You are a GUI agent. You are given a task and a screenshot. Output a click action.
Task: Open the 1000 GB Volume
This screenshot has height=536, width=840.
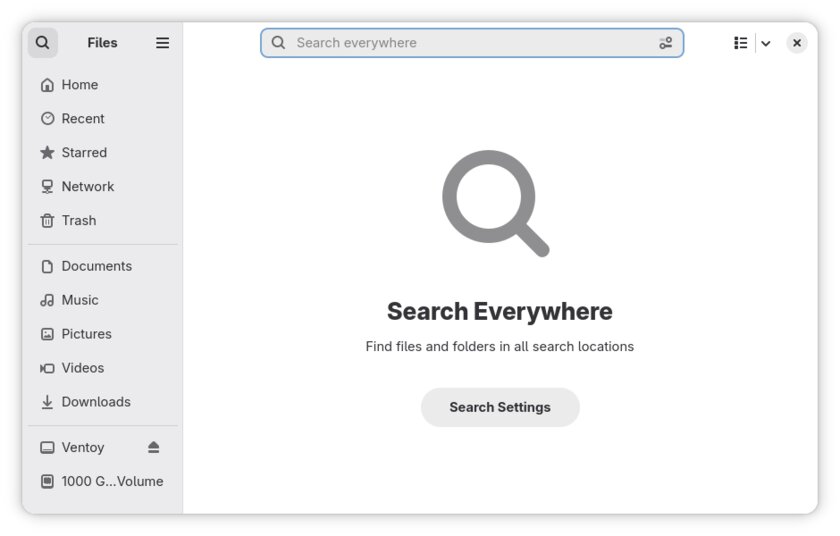[x=111, y=481]
